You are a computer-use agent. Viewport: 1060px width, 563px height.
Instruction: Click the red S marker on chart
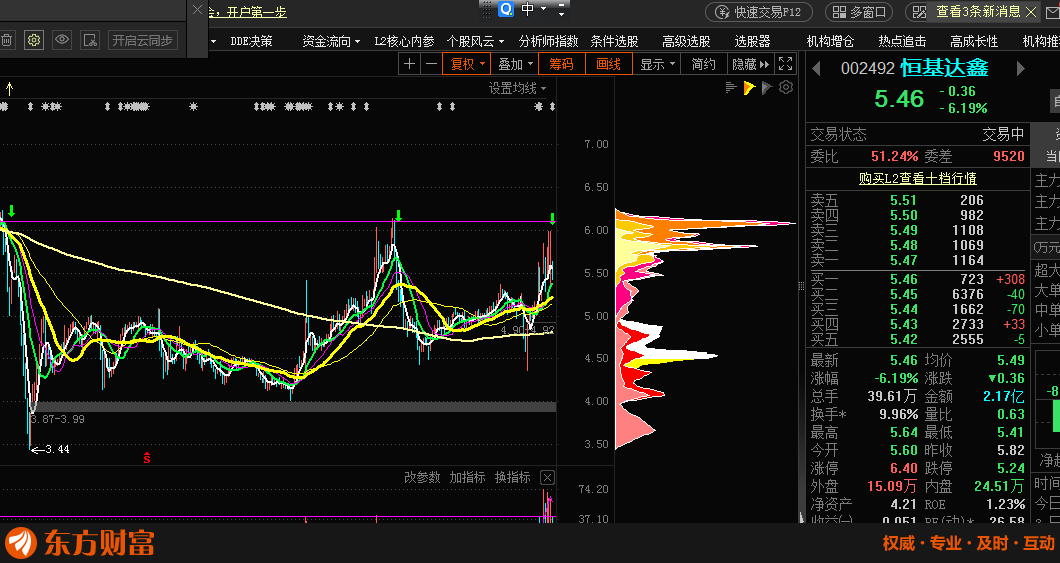coord(147,458)
